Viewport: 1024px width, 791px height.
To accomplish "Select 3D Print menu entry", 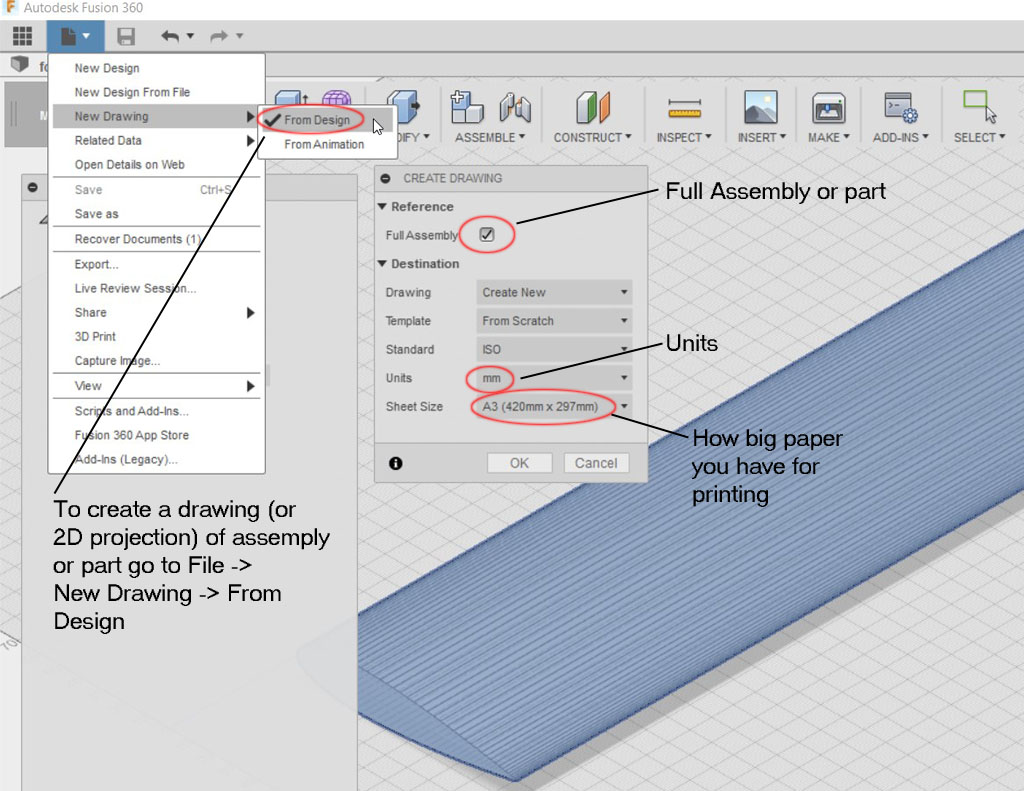I will point(157,336).
